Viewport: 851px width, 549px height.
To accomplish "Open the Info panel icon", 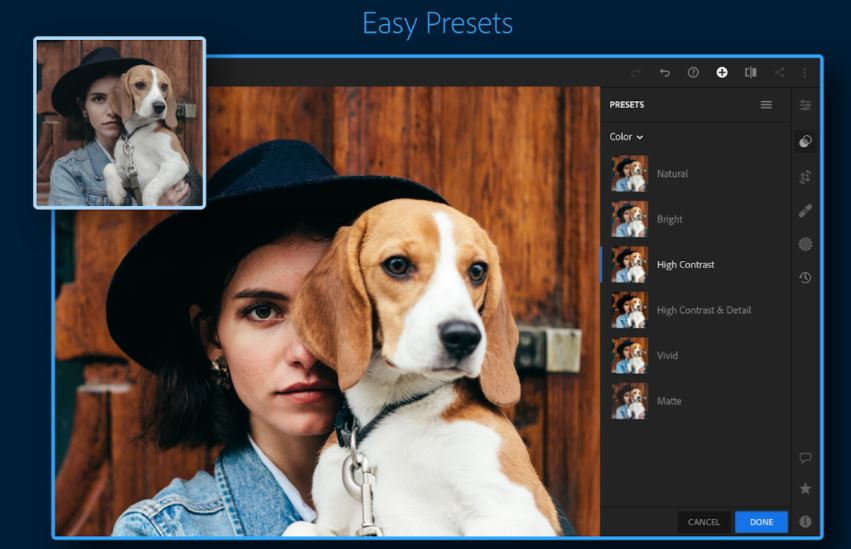I will point(805,521).
